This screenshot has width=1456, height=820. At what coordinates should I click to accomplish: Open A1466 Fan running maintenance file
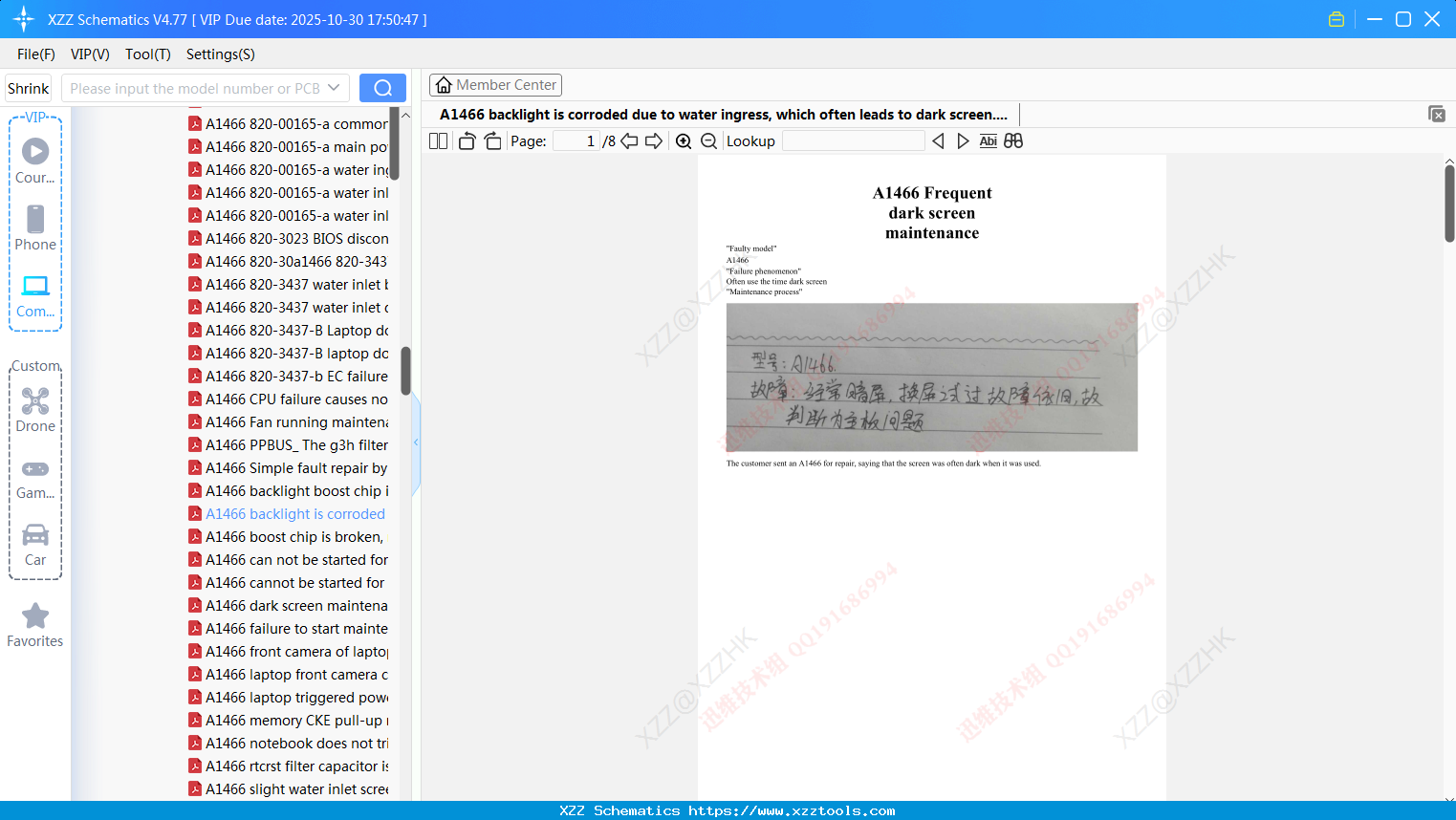coord(288,422)
